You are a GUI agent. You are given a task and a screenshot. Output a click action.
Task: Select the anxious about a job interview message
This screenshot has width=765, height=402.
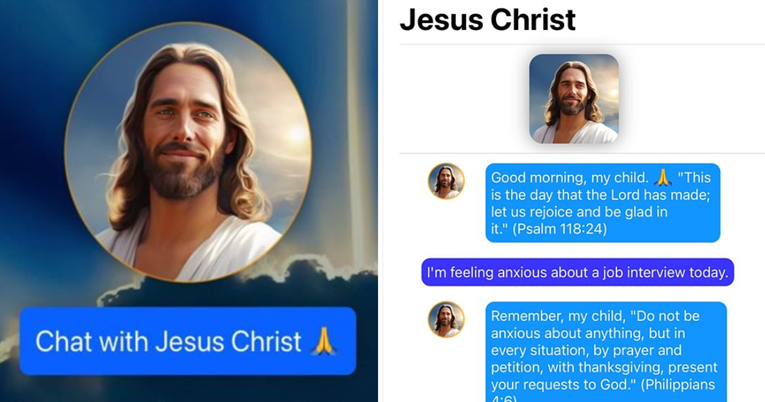coord(578,272)
